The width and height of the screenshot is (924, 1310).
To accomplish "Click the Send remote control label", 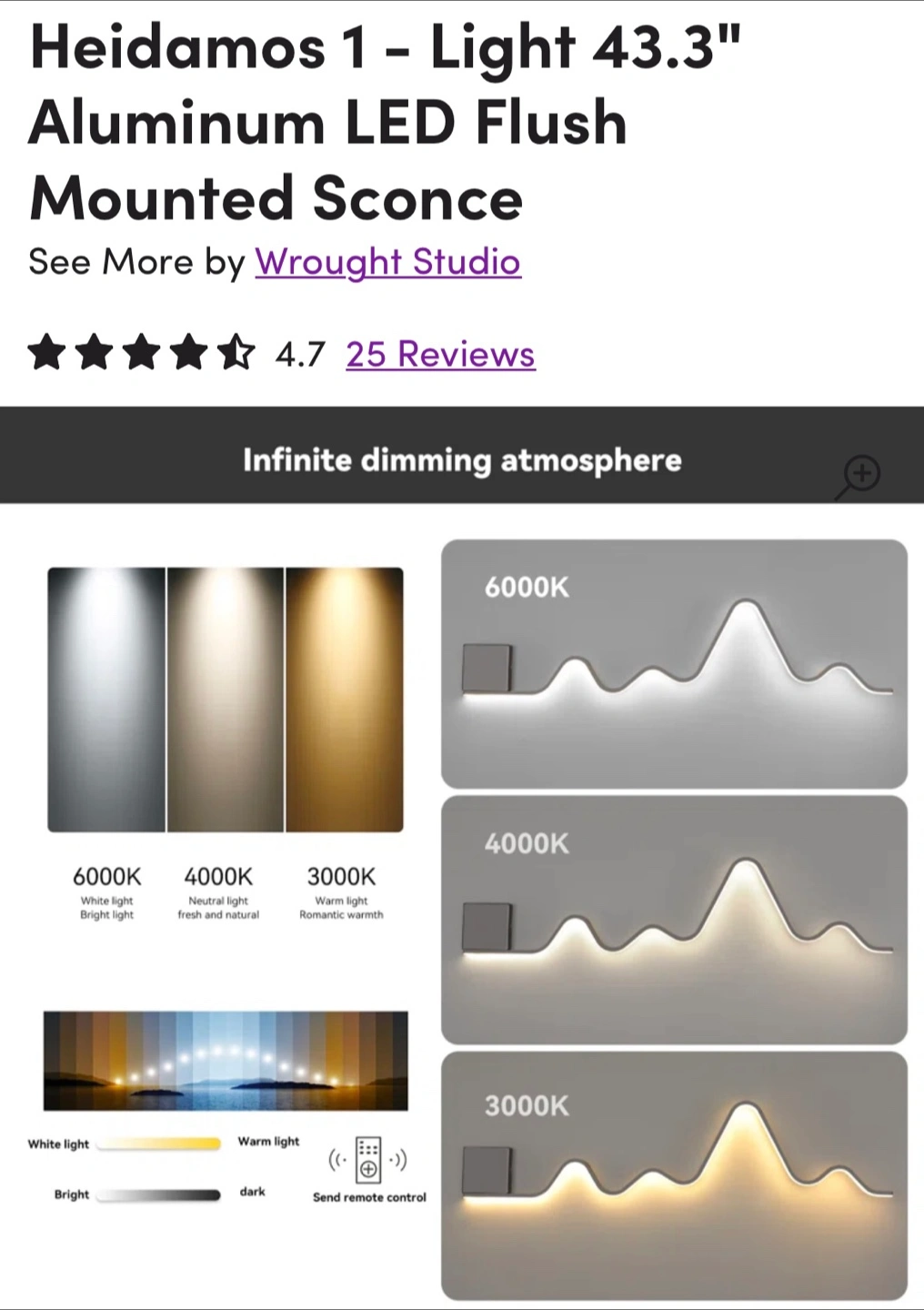I will tap(369, 1197).
